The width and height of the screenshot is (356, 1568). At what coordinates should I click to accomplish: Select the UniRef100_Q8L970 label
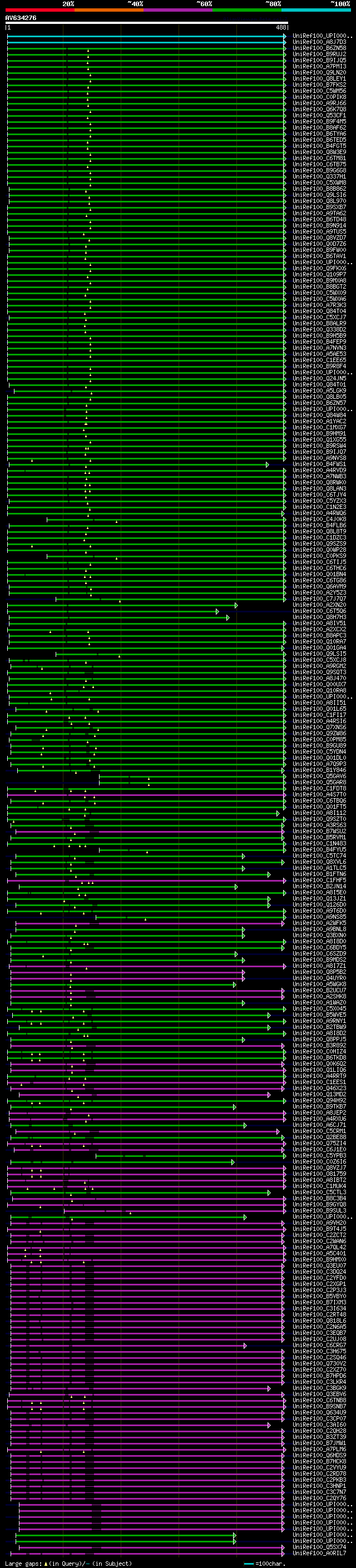[319, 201]
